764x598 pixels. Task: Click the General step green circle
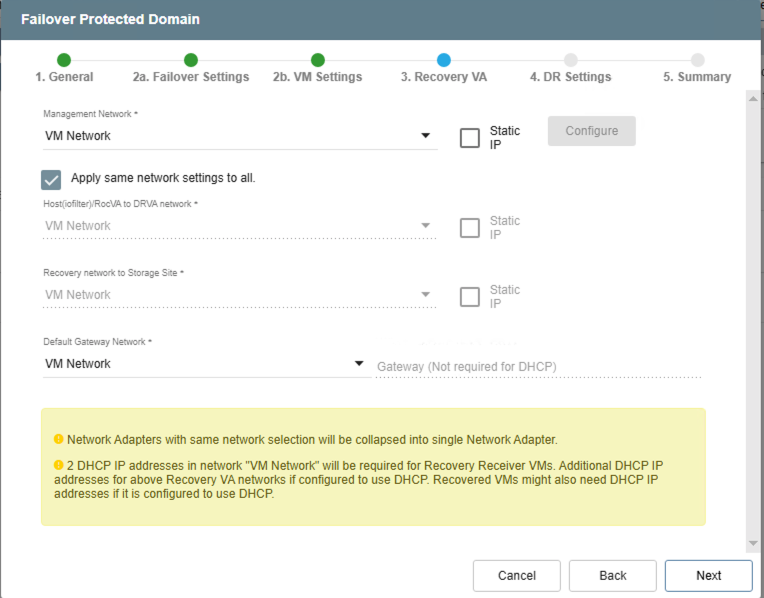click(64, 60)
